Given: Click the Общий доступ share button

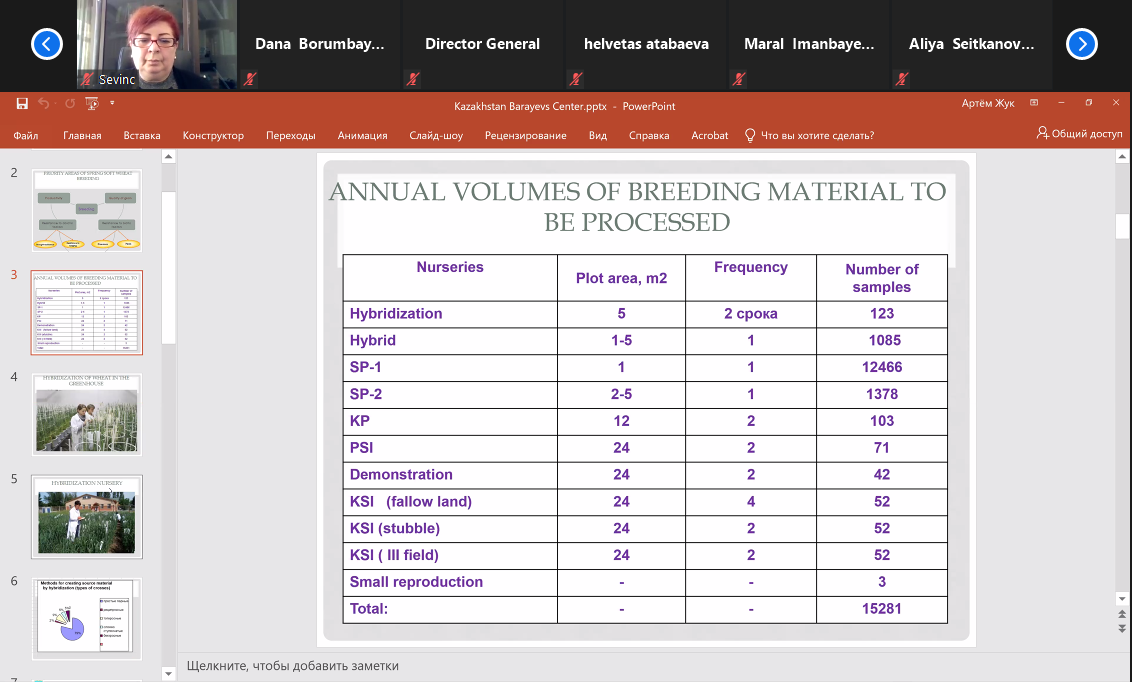Looking at the screenshot, I should (x=1079, y=134).
